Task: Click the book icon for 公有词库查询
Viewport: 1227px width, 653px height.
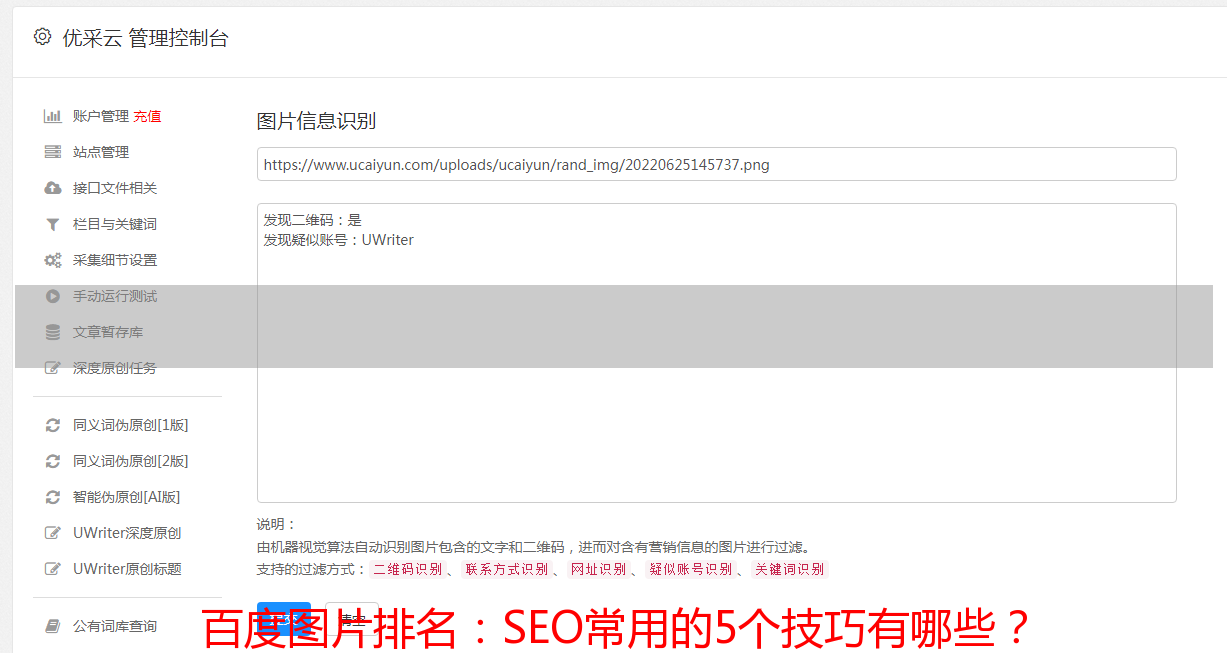Action: pyautogui.click(x=53, y=626)
